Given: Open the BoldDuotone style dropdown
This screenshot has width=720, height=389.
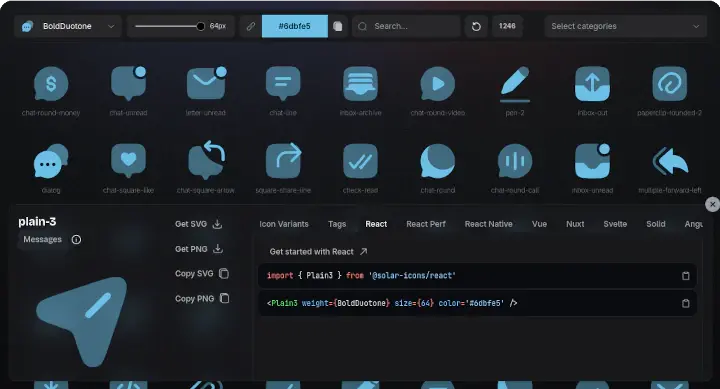Looking at the screenshot, I should tap(68, 26).
